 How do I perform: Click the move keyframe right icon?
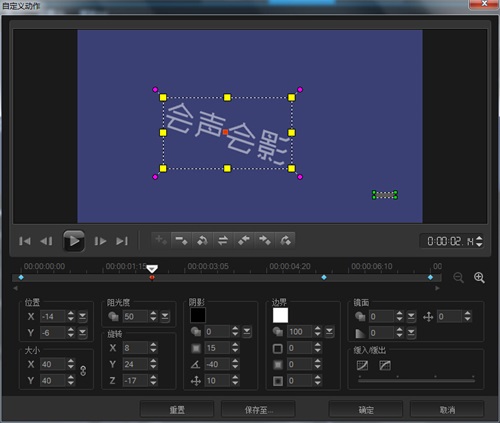coord(265,240)
